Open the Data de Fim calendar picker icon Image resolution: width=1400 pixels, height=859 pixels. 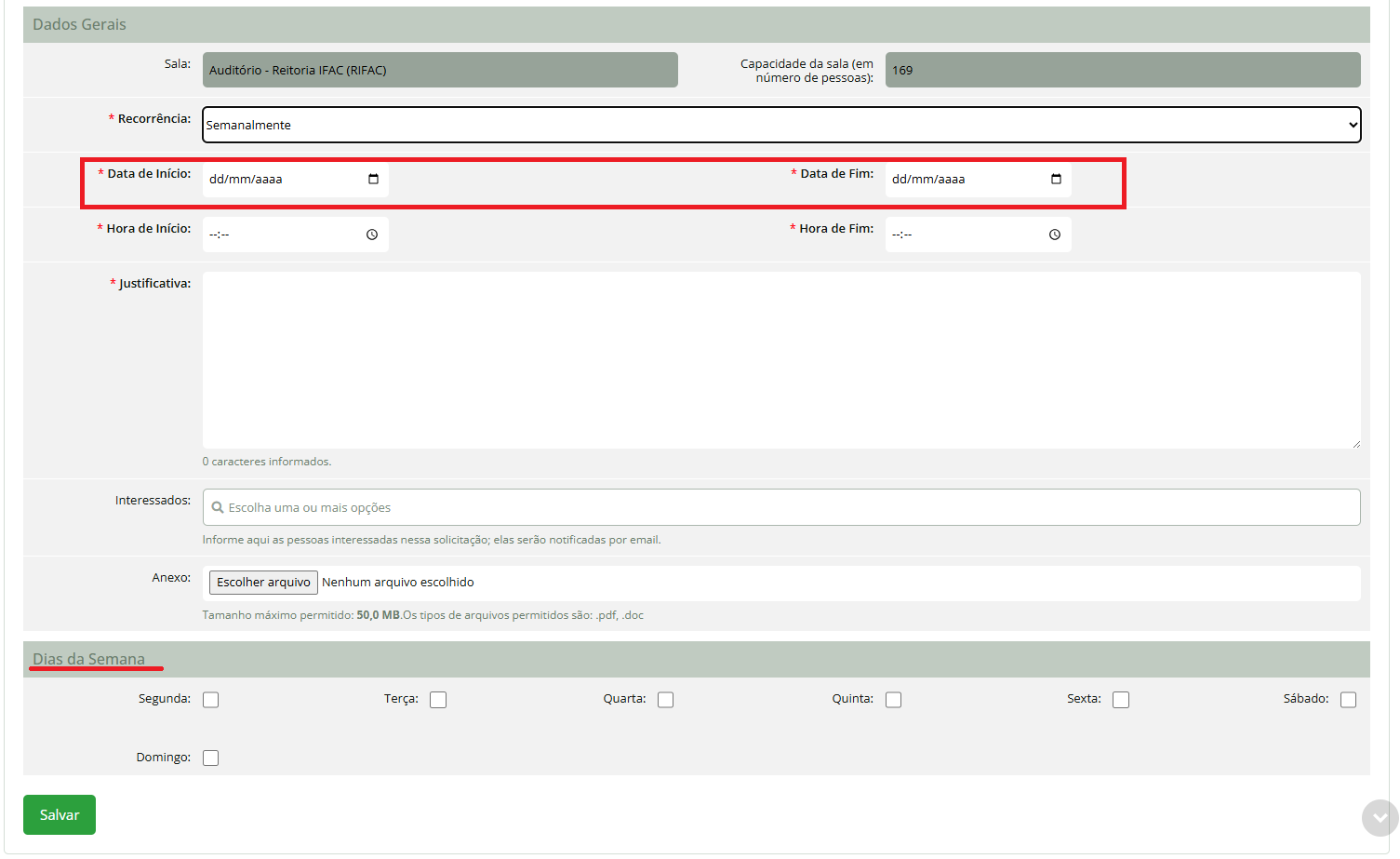(1056, 180)
